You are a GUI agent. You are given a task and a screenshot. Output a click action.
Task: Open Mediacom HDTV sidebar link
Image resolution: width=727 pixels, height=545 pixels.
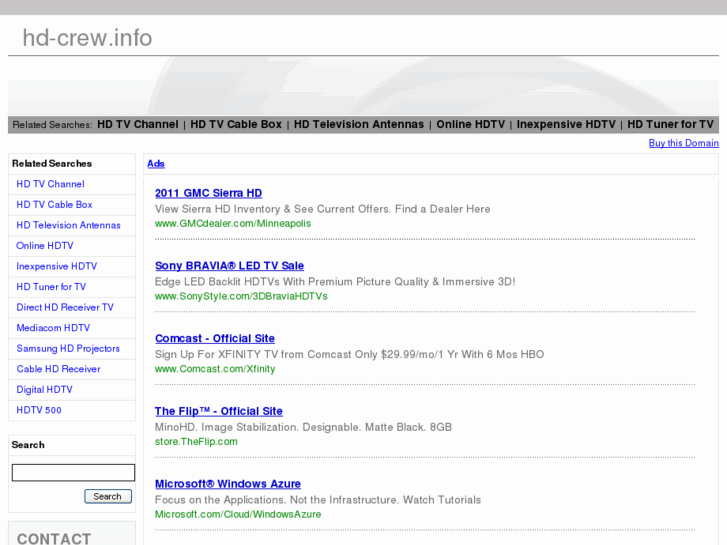pyautogui.click(x=53, y=328)
